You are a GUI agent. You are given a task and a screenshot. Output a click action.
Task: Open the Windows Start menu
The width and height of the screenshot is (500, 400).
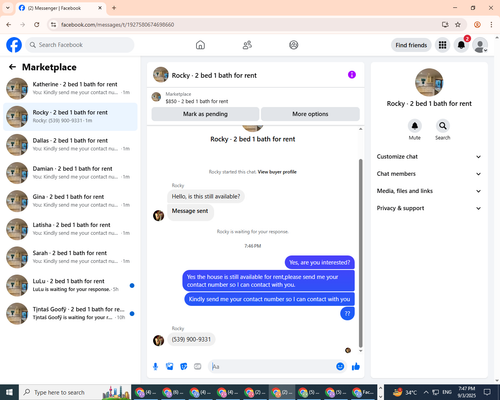coord(9,392)
